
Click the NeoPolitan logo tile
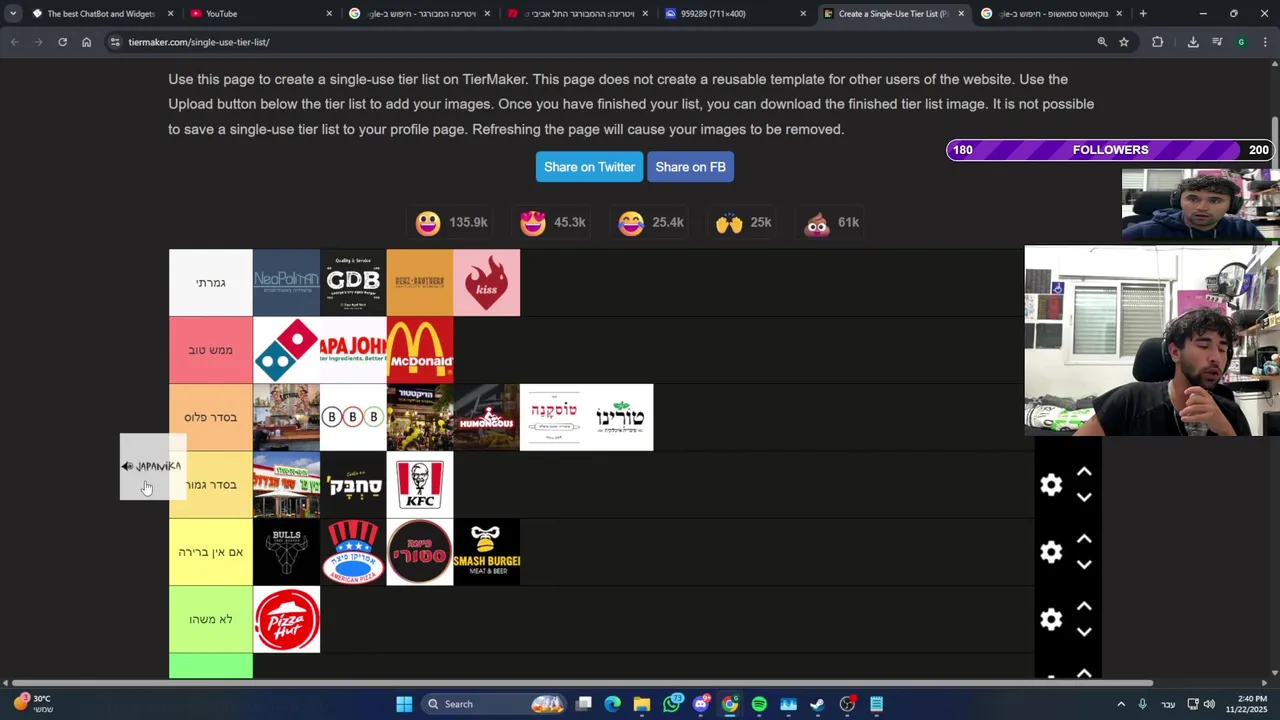click(286, 283)
